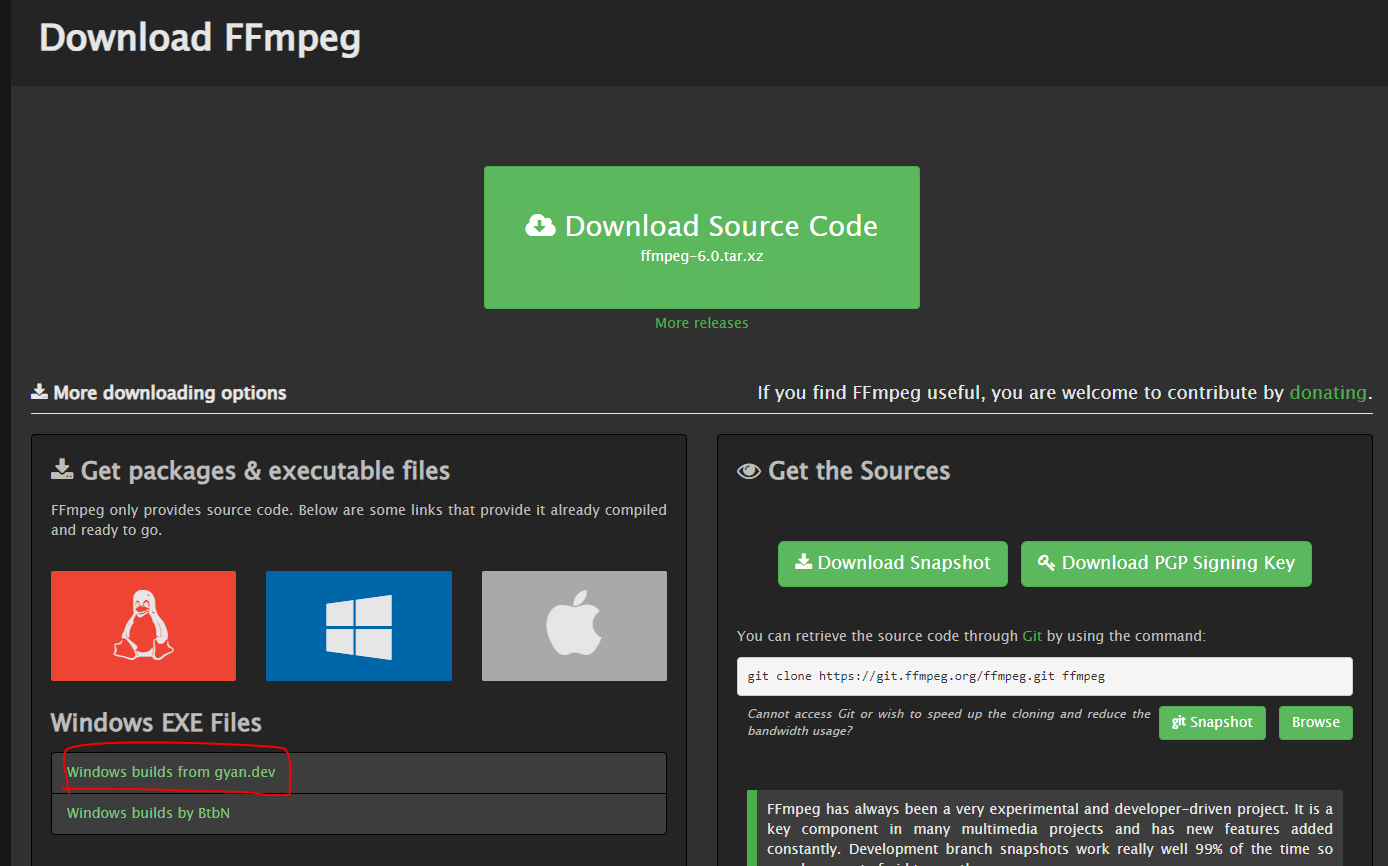Image resolution: width=1388 pixels, height=866 pixels.
Task: Open the More releases link
Action: point(702,323)
